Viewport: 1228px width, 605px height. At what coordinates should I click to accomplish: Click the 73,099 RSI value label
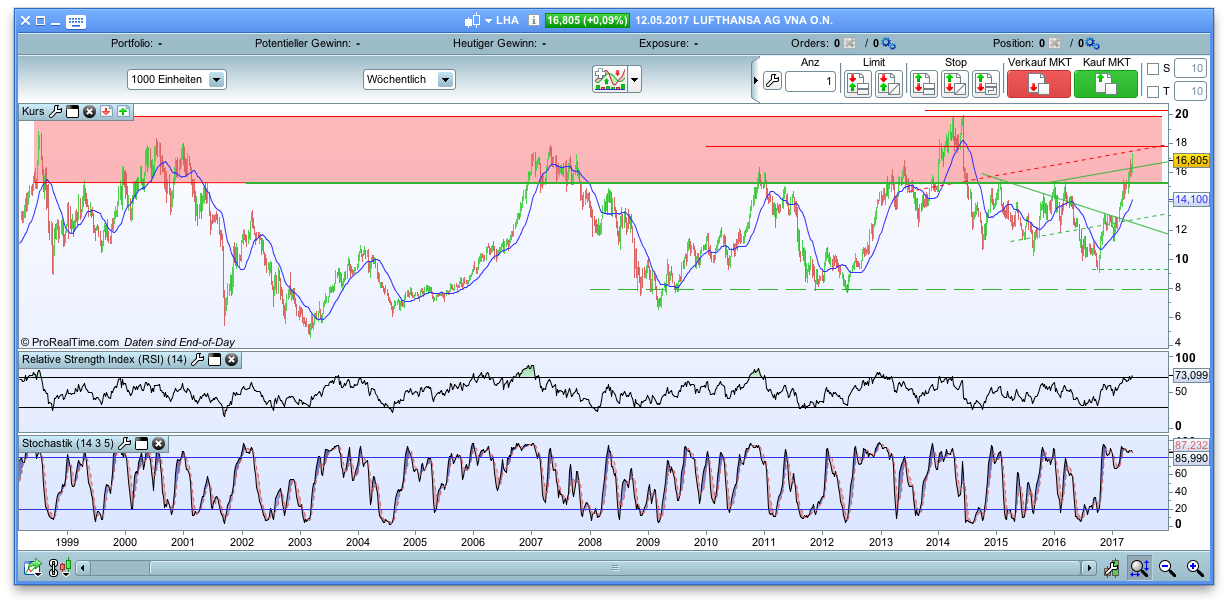1191,375
